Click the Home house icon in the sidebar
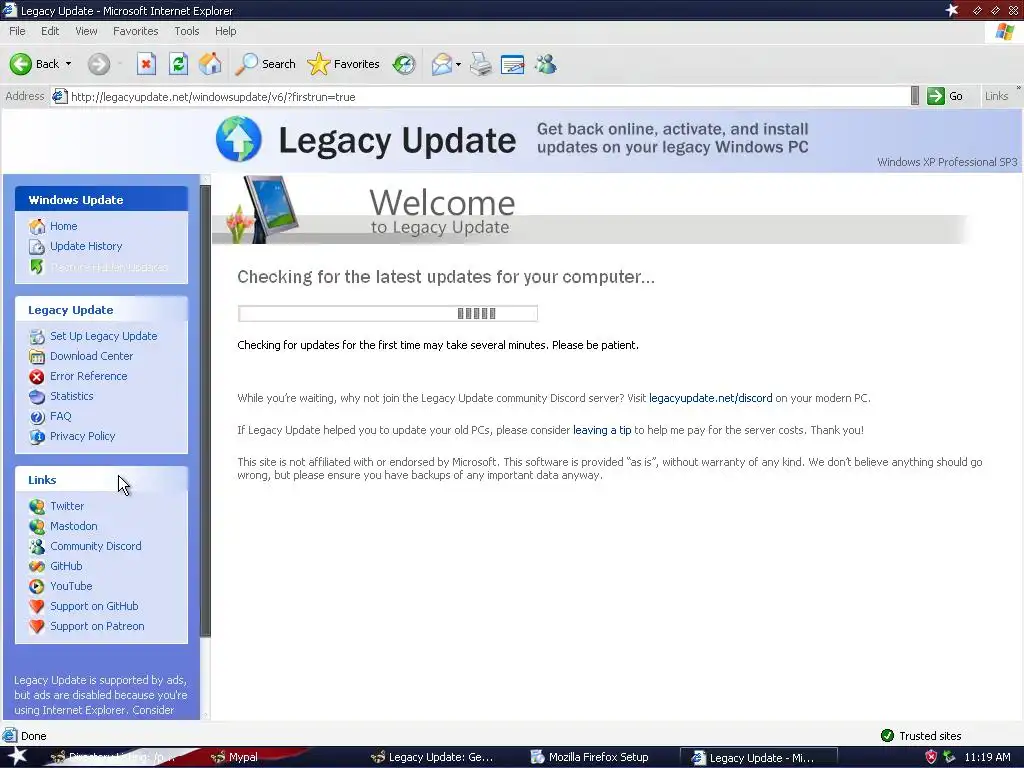Screen dimensions: 1024x768 click(x=37, y=227)
